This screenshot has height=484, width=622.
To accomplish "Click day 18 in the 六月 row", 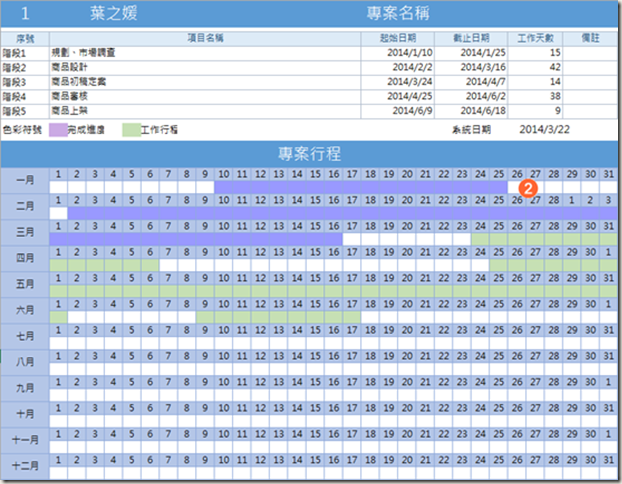I will tap(371, 304).
